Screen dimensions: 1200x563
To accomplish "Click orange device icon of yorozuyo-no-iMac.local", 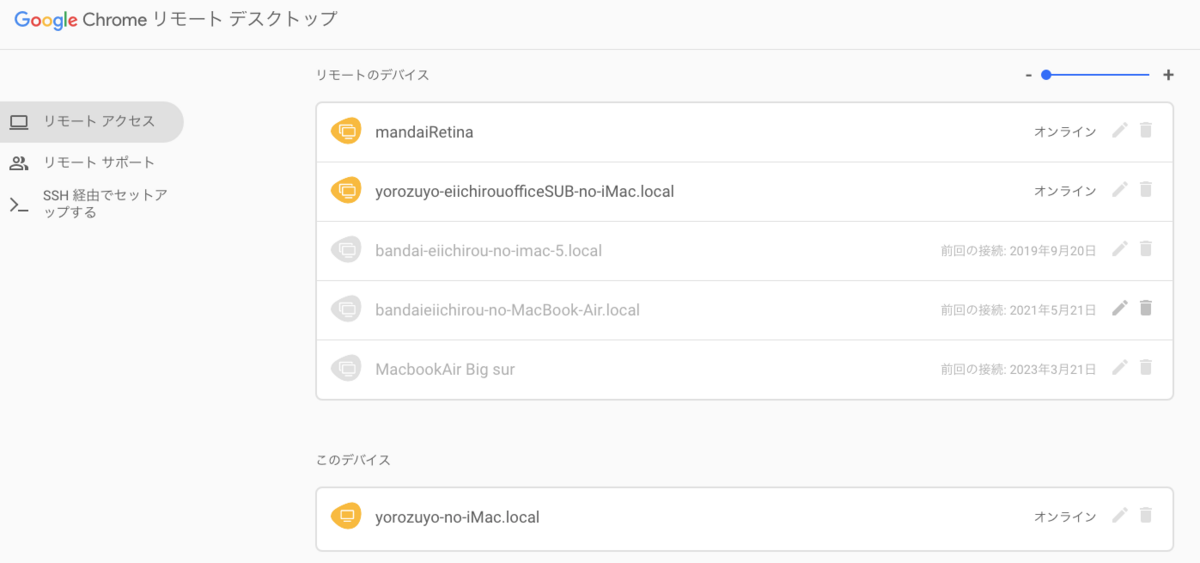I will pos(346,517).
